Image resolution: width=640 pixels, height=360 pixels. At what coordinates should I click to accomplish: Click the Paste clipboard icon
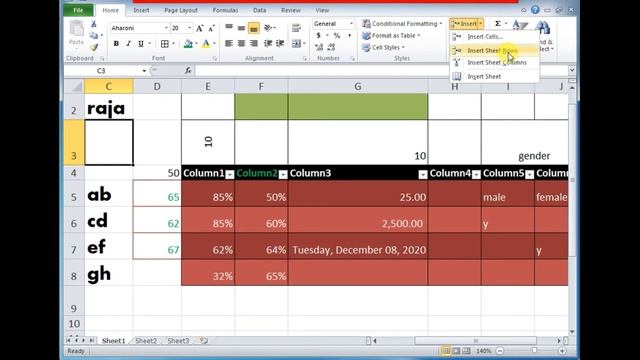[x=76, y=29]
